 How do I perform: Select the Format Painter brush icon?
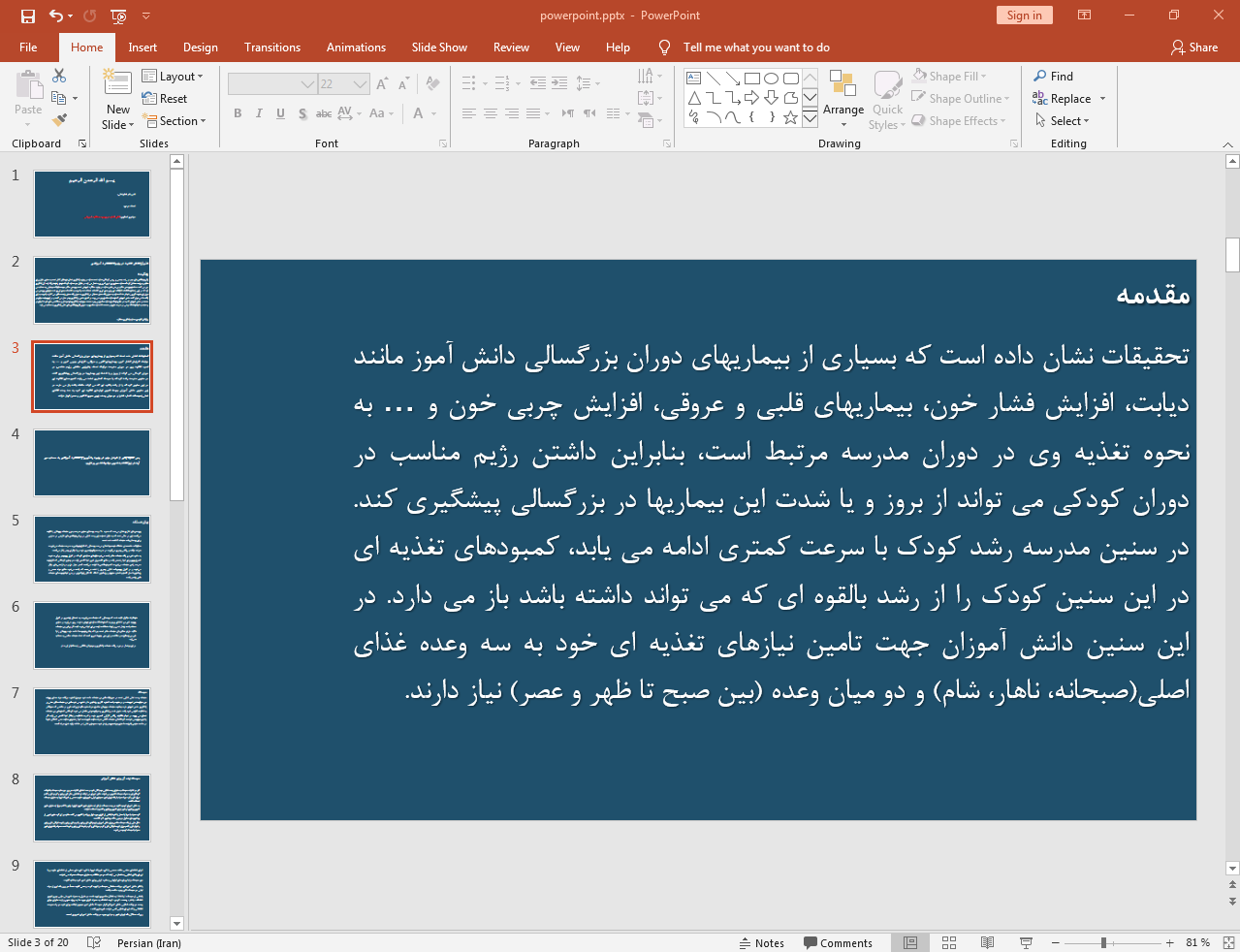point(60,120)
